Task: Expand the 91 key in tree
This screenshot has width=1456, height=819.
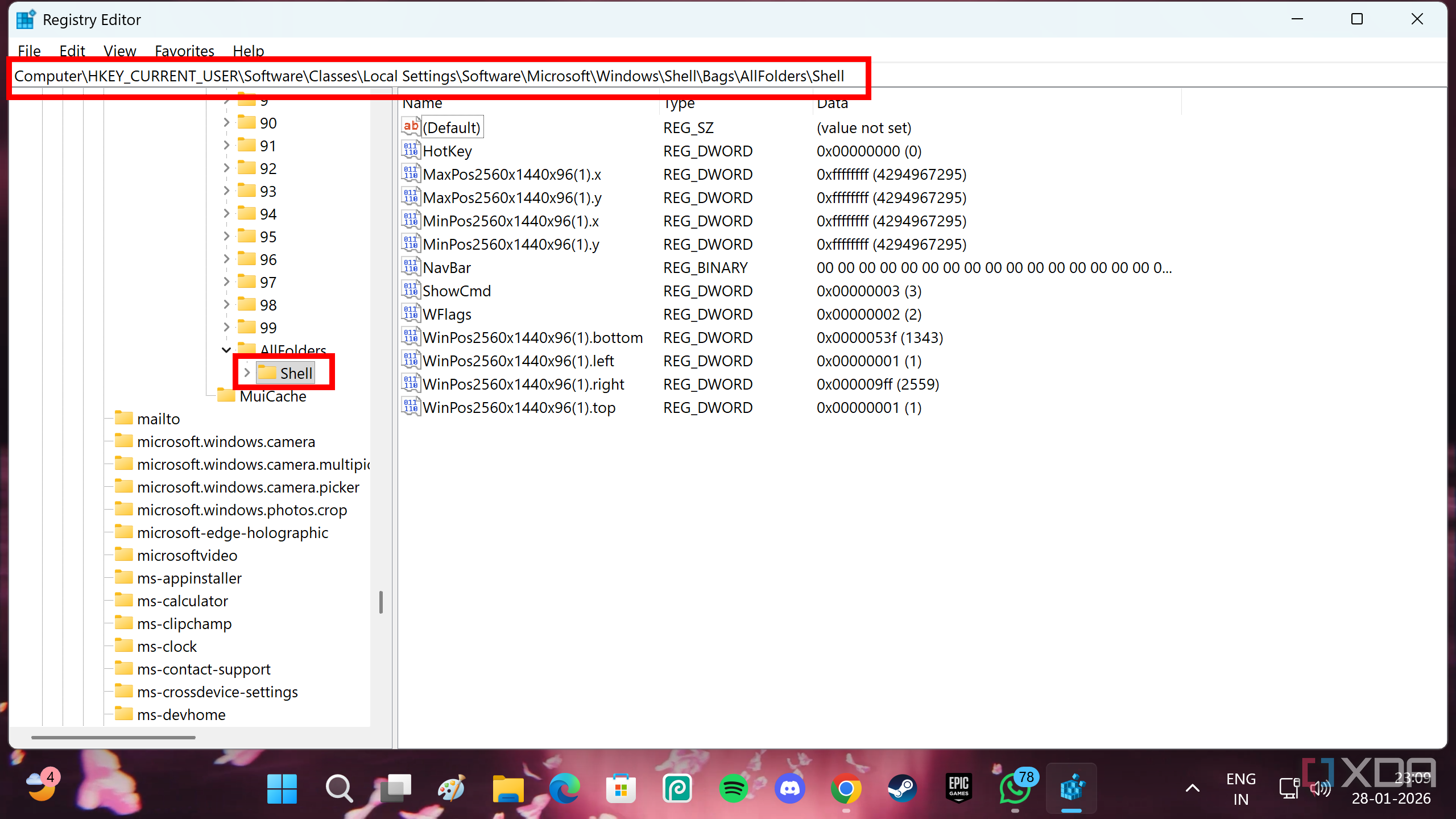Action: click(226, 145)
